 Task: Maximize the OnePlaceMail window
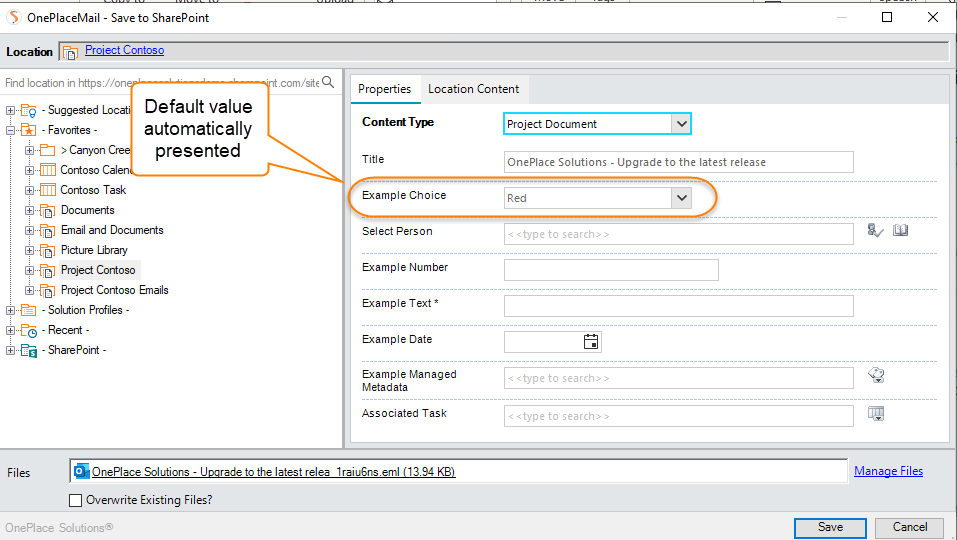point(887,17)
